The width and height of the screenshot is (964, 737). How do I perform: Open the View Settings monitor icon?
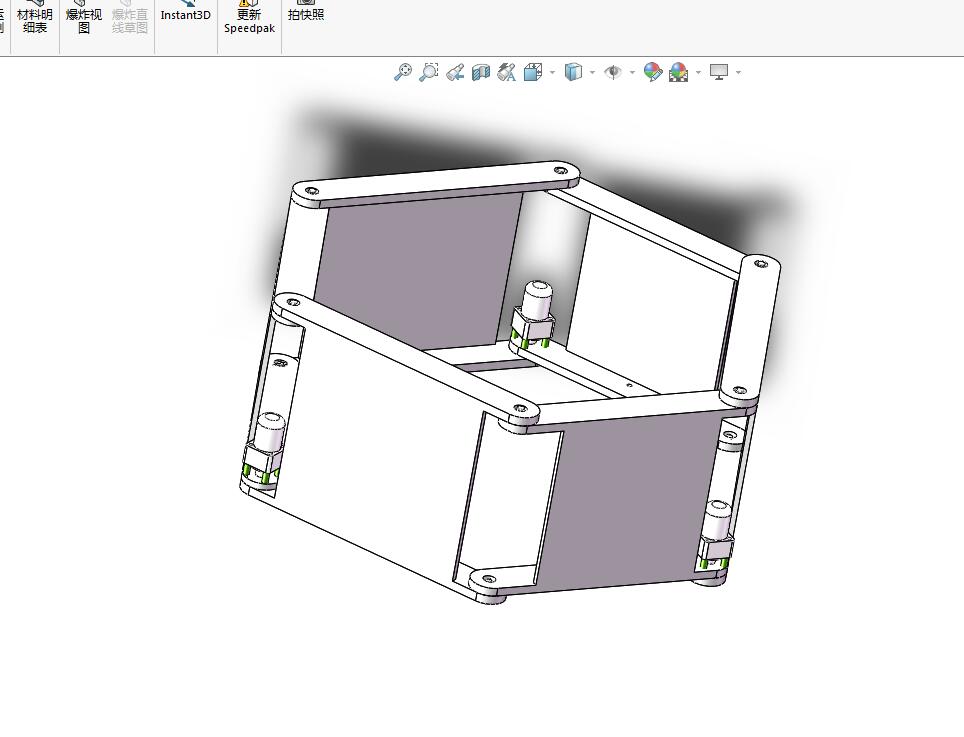point(720,72)
